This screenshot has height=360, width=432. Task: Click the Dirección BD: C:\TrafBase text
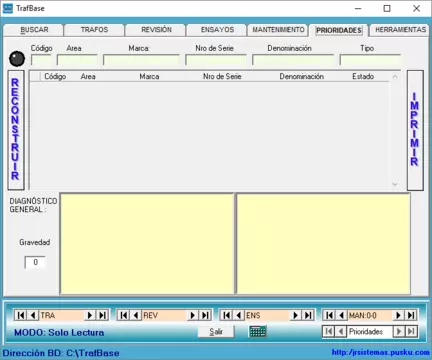point(61,353)
